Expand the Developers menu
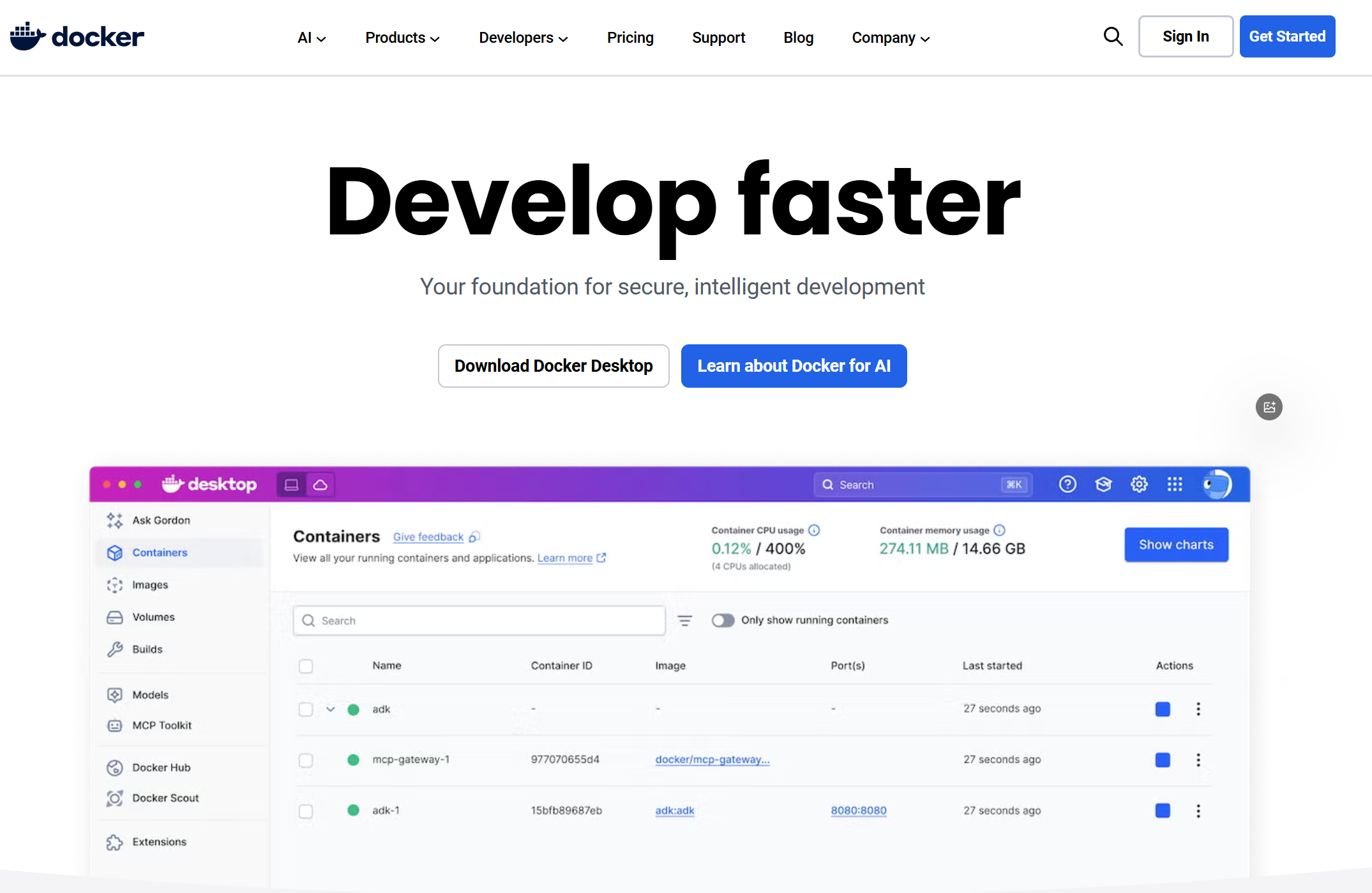 coord(524,38)
